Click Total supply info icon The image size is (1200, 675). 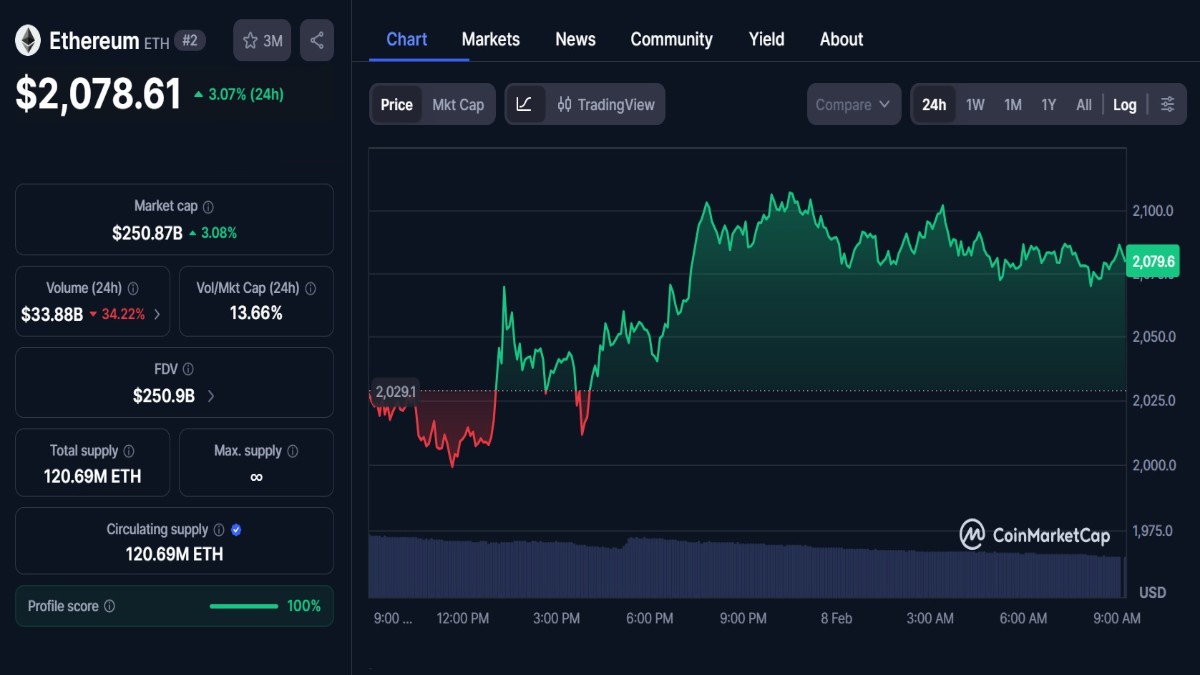click(129, 451)
